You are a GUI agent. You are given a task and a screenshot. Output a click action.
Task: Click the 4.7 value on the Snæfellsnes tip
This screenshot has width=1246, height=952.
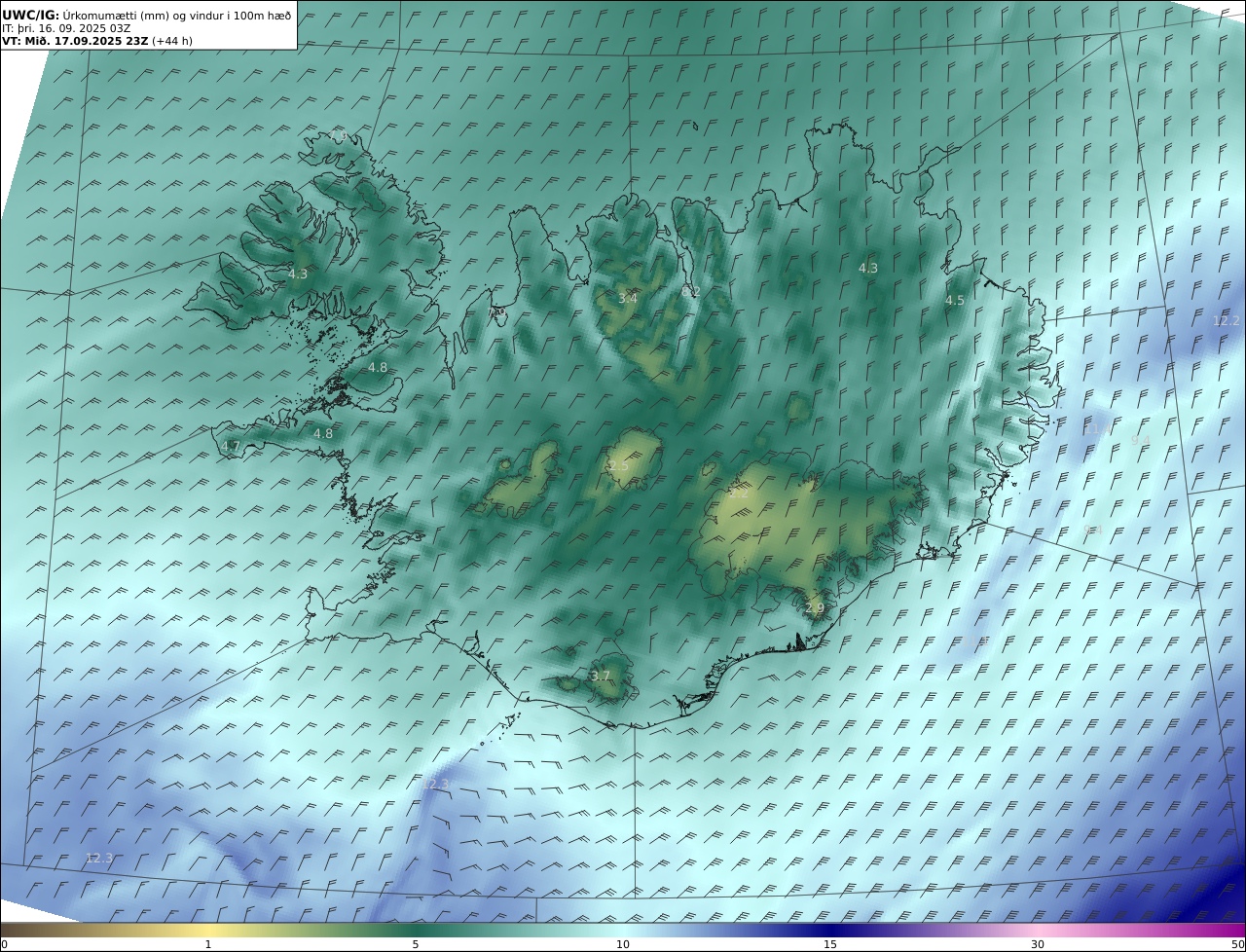231,446
